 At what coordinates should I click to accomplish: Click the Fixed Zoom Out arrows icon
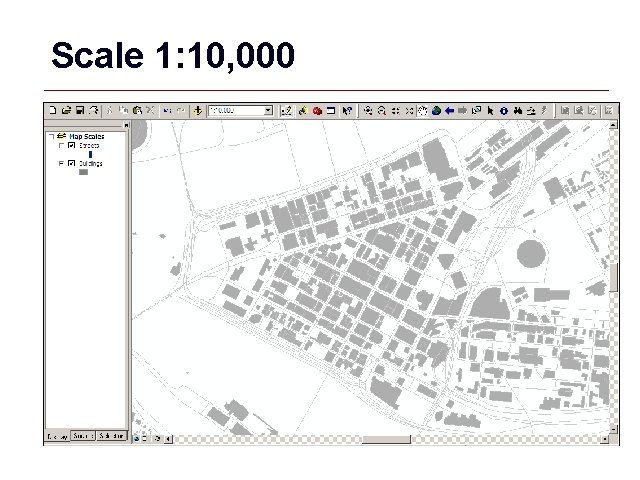(x=409, y=111)
